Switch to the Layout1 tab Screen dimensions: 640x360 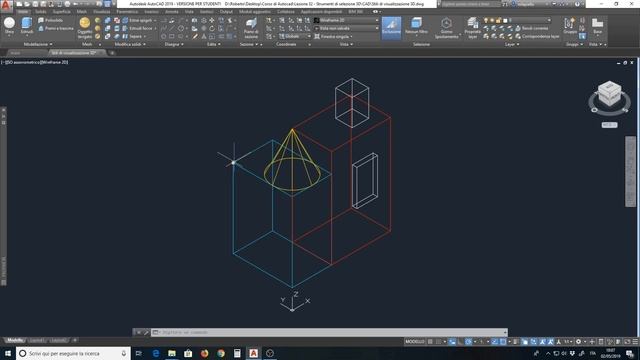coord(38,340)
